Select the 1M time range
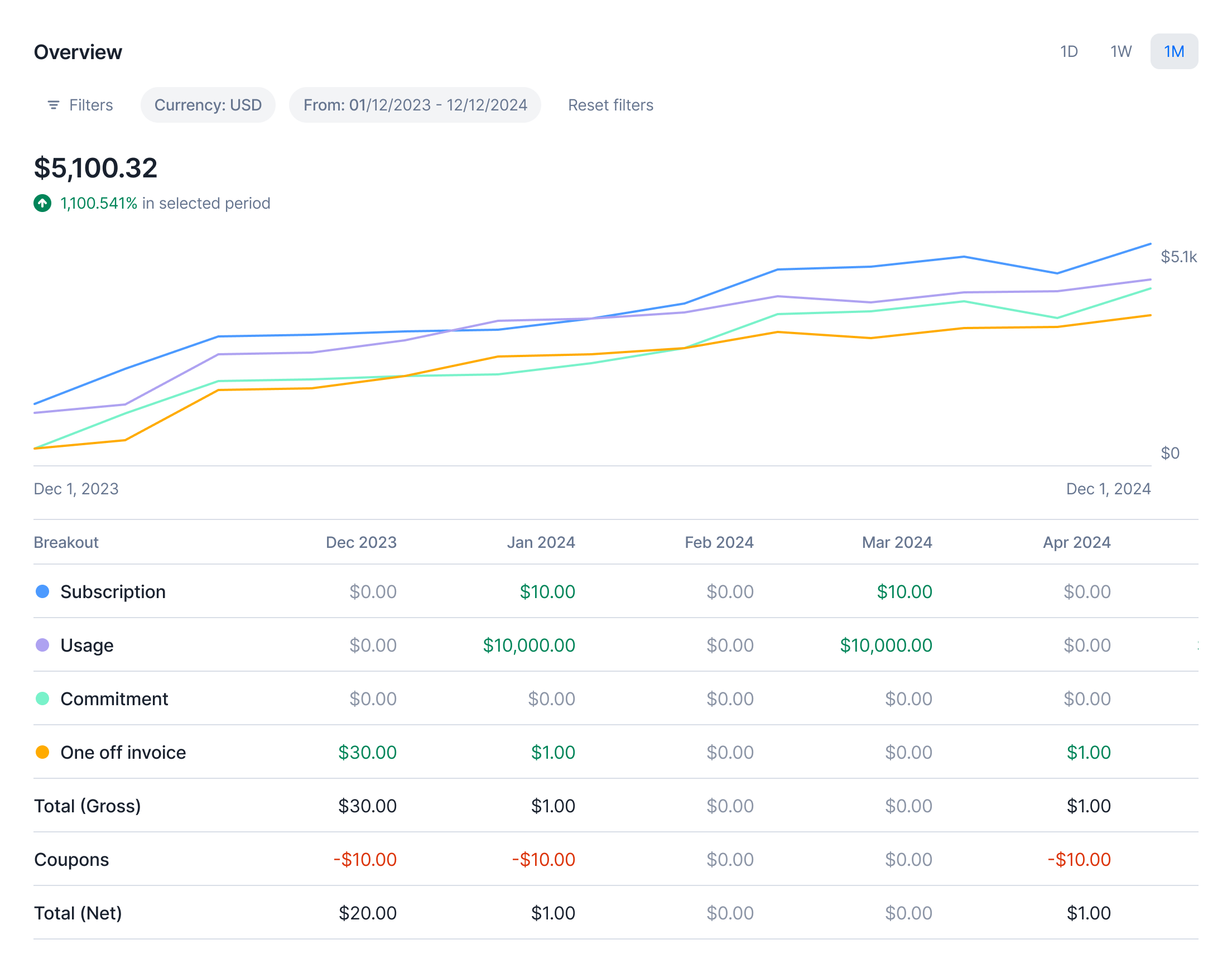Image resolution: width=1232 pixels, height=973 pixels. [1174, 52]
